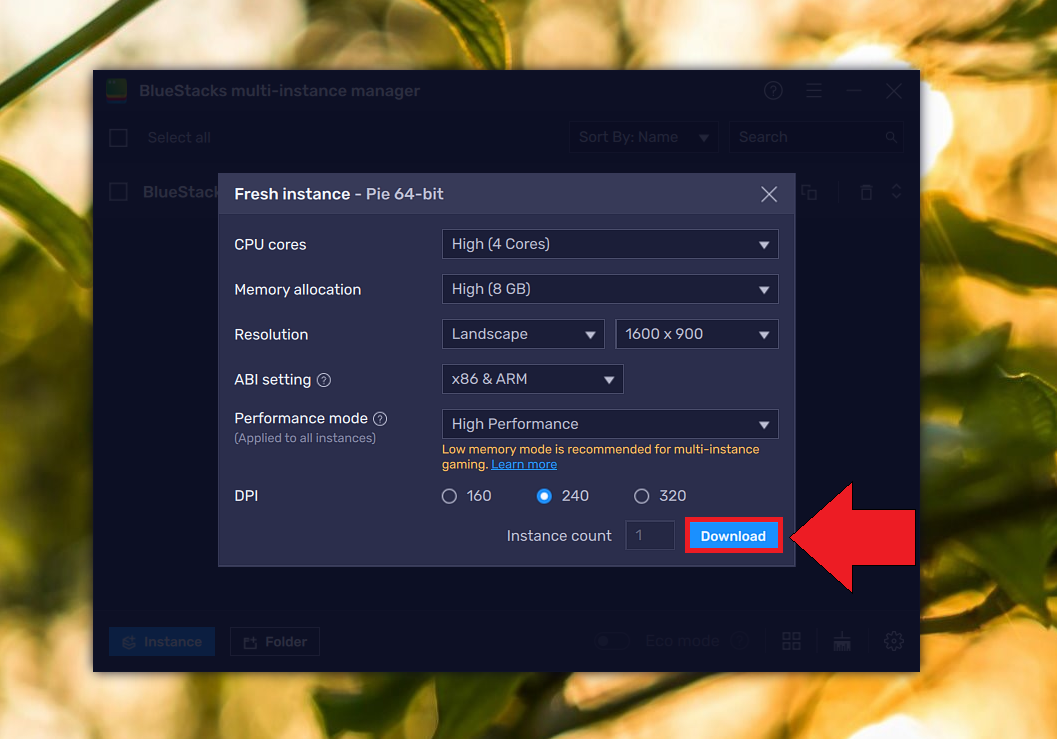This screenshot has width=1057, height=739.
Task: Switch to the Folder tab
Action: (x=274, y=641)
